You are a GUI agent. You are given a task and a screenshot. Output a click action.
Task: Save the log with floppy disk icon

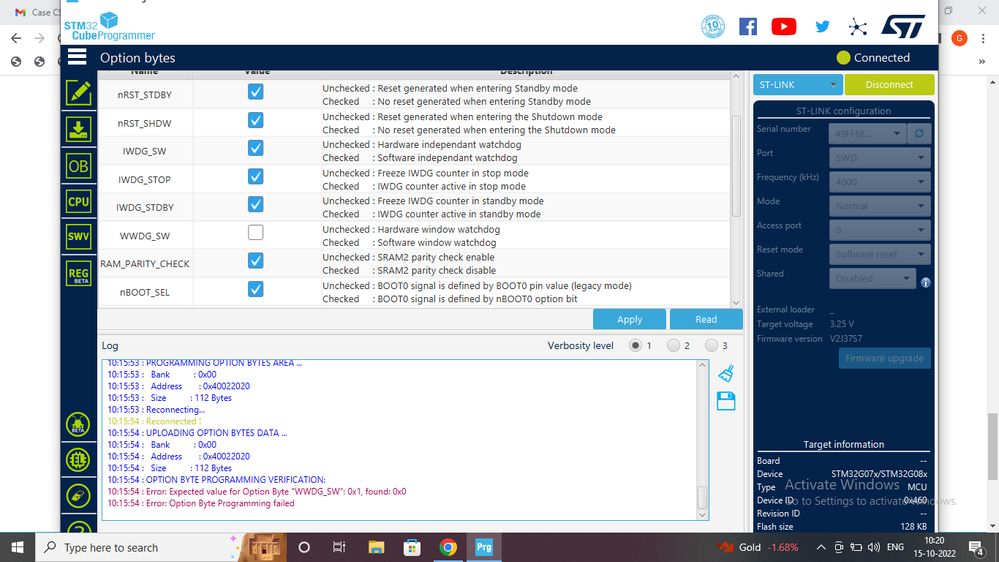pyautogui.click(x=726, y=401)
